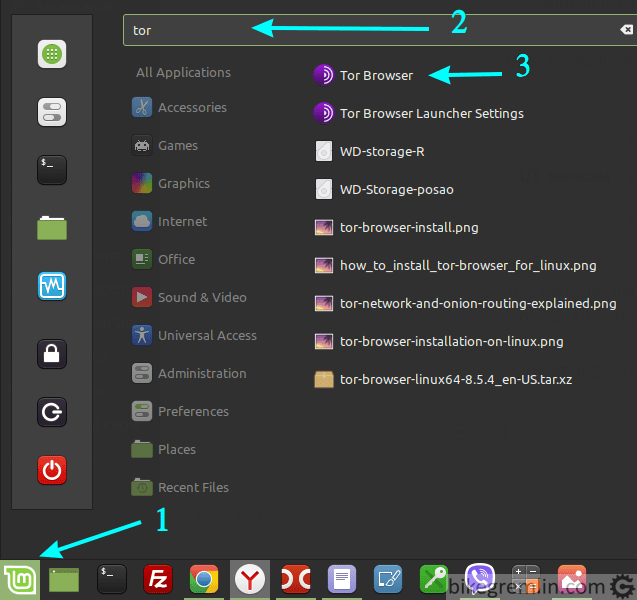This screenshot has width=637, height=600.
Task: Open tor-browser-installation-on-linux.png
Action: 439,341
